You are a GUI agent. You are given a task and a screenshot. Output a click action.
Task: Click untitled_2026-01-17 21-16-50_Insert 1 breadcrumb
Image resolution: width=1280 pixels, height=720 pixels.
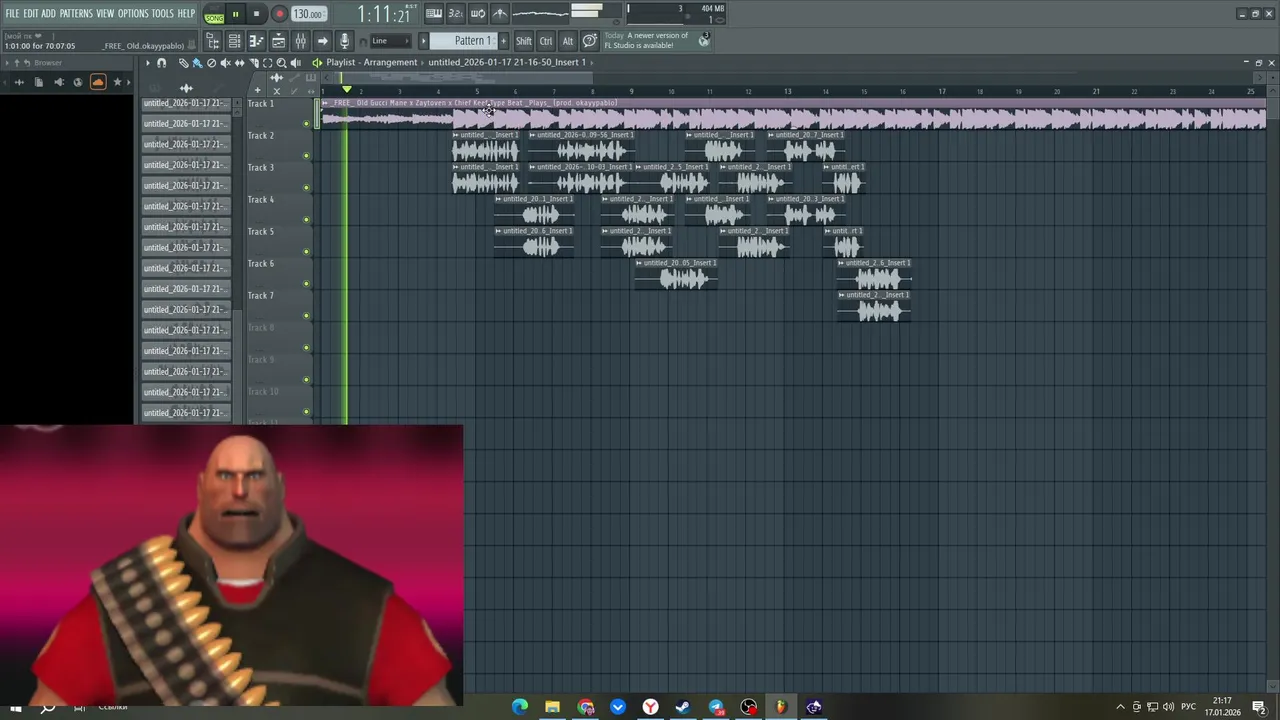(507, 62)
